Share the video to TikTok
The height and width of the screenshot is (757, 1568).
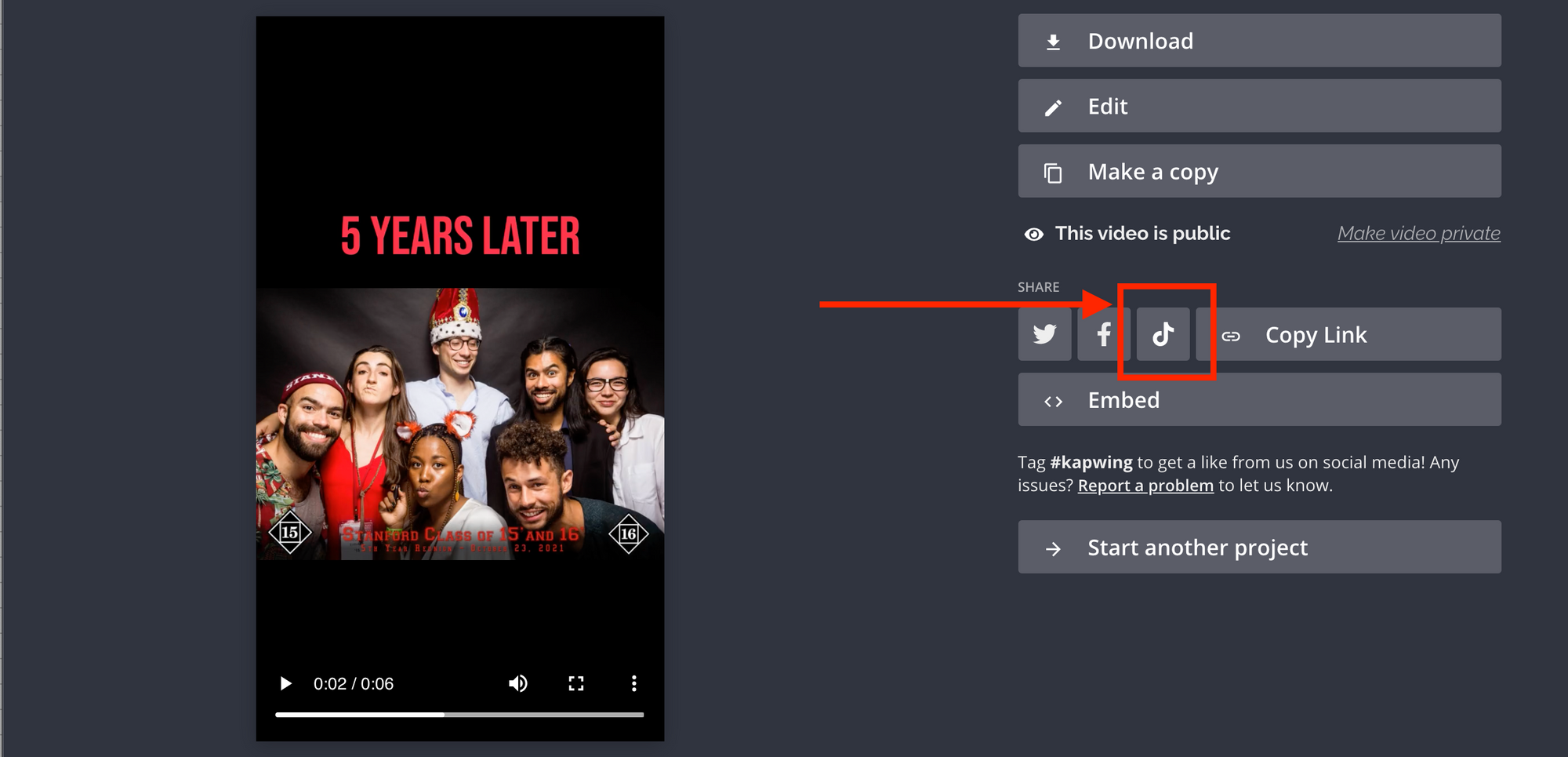point(1163,334)
